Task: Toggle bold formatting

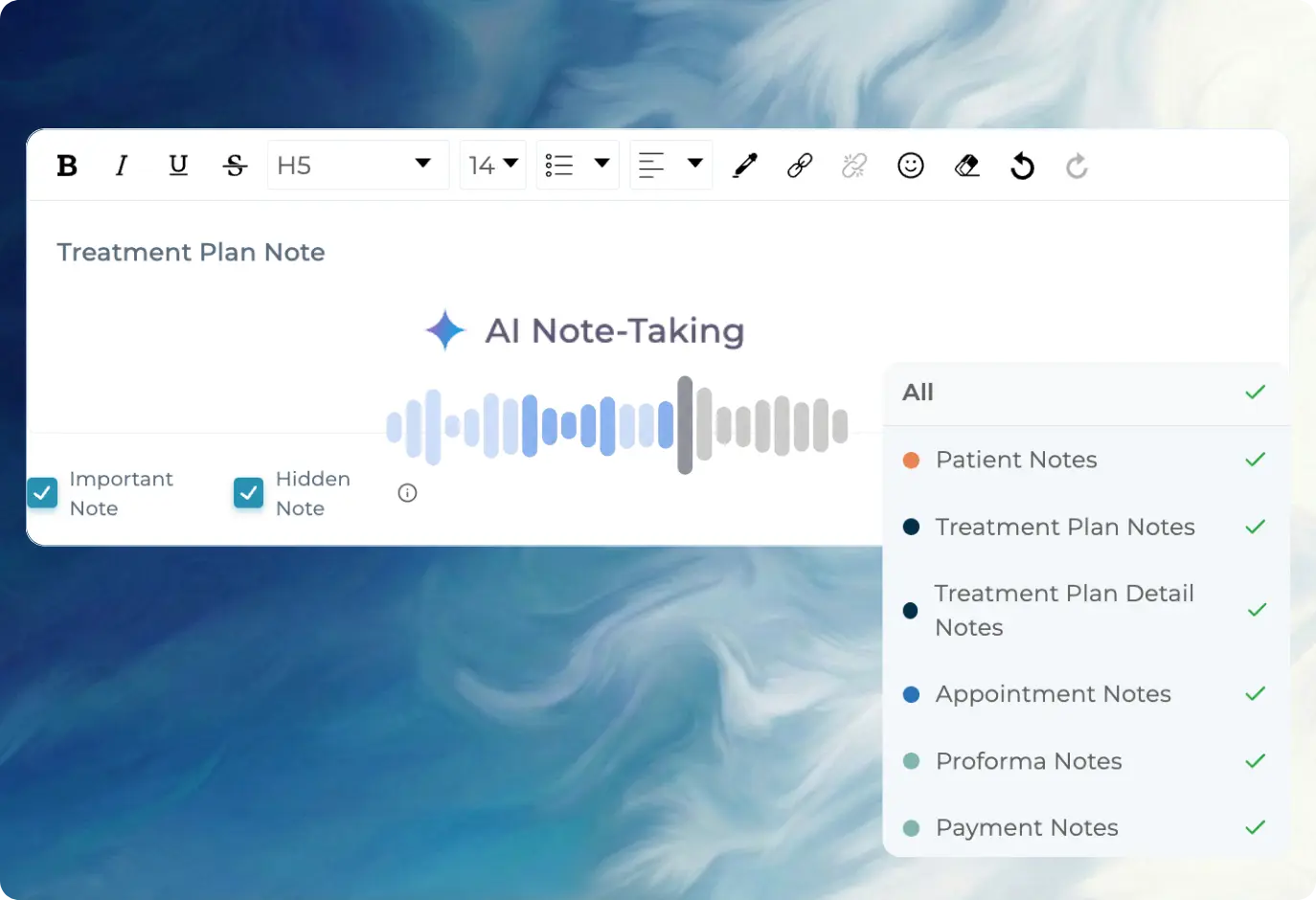Action: [67, 165]
